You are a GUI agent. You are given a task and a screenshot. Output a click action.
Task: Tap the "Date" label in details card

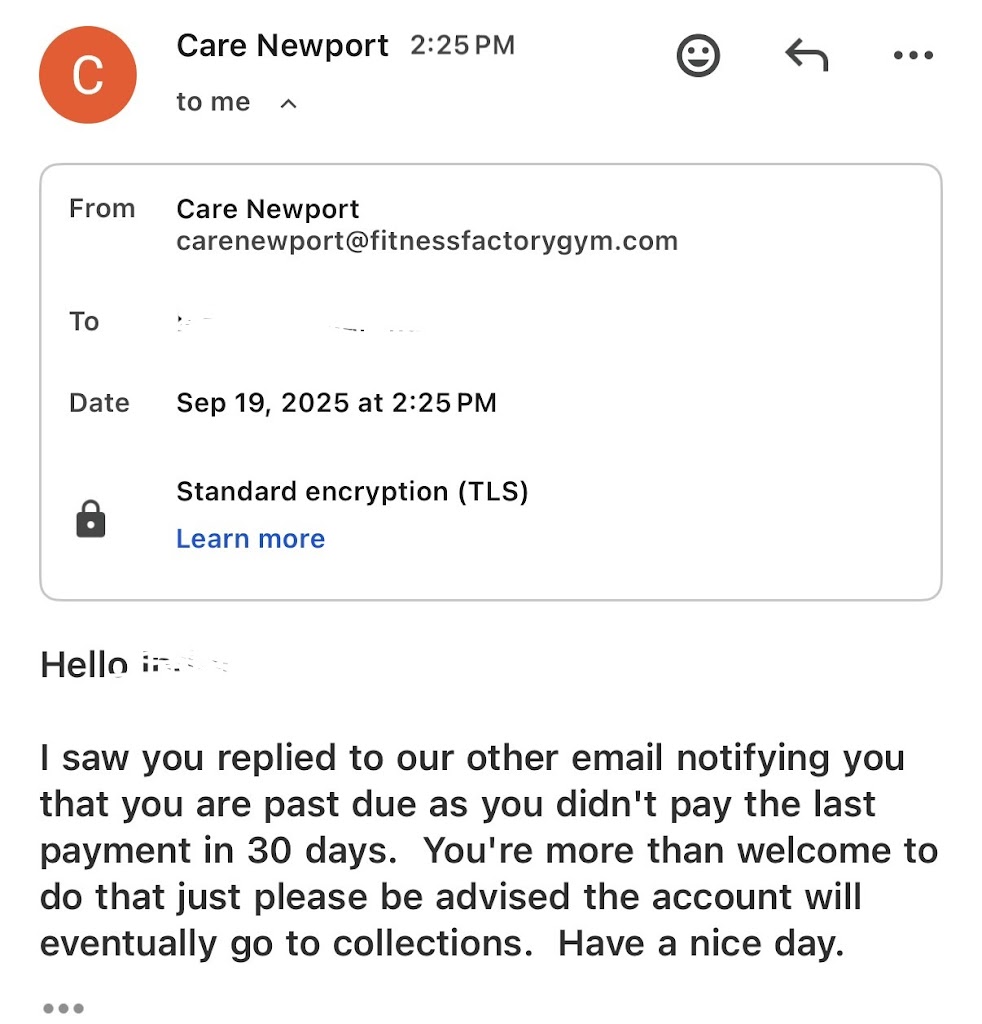click(99, 403)
